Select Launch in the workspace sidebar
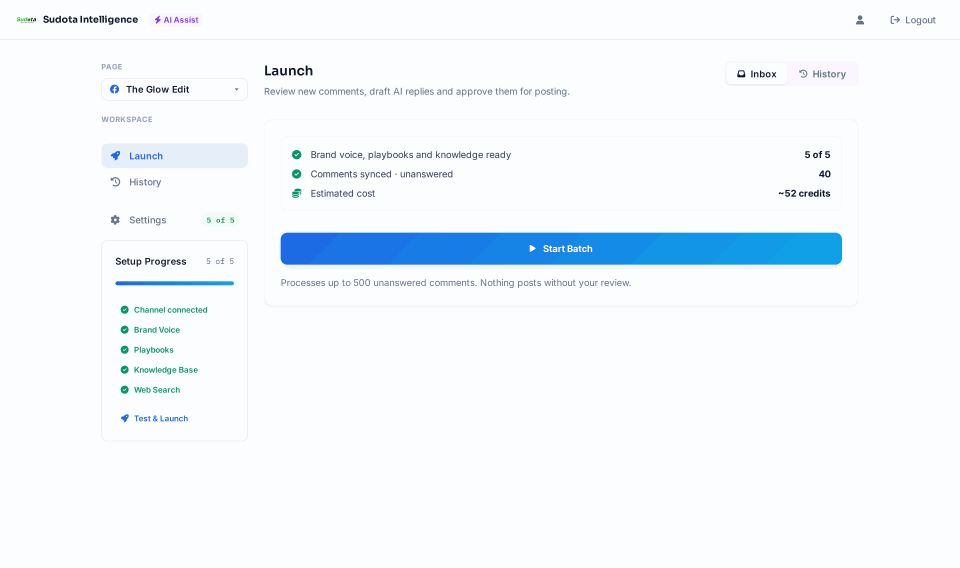The width and height of the screenshot is (960, 568). point(174,155)
